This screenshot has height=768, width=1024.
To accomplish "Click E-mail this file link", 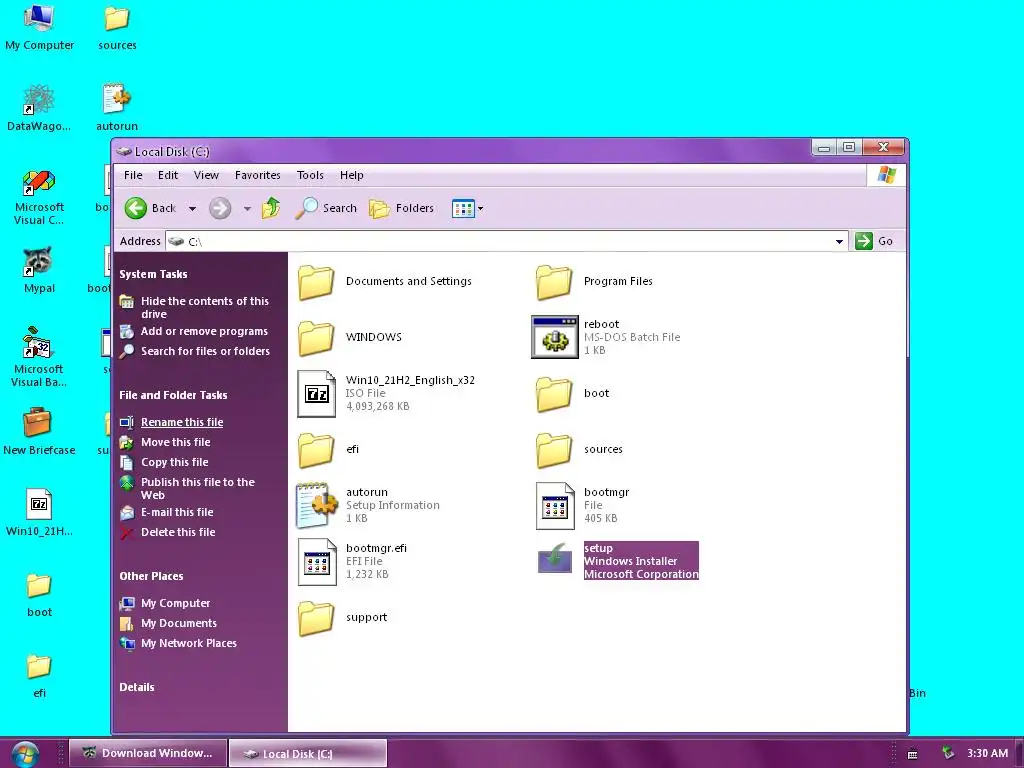I will coord(177,513).
